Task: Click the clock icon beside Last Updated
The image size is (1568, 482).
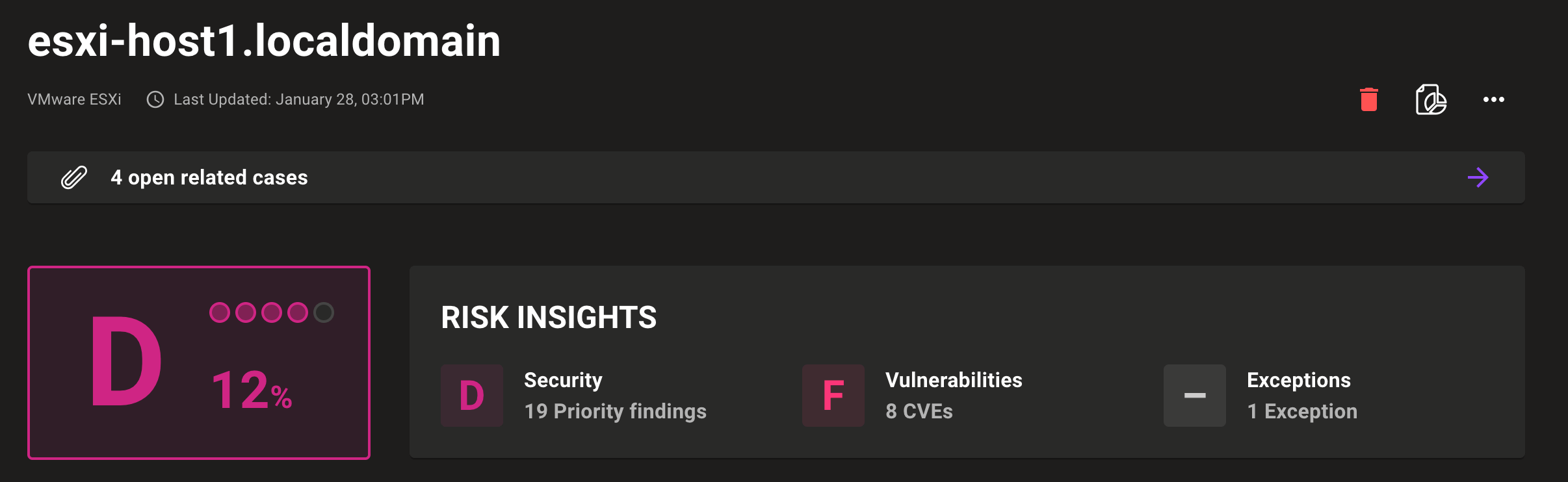Action: click(155, 99)
